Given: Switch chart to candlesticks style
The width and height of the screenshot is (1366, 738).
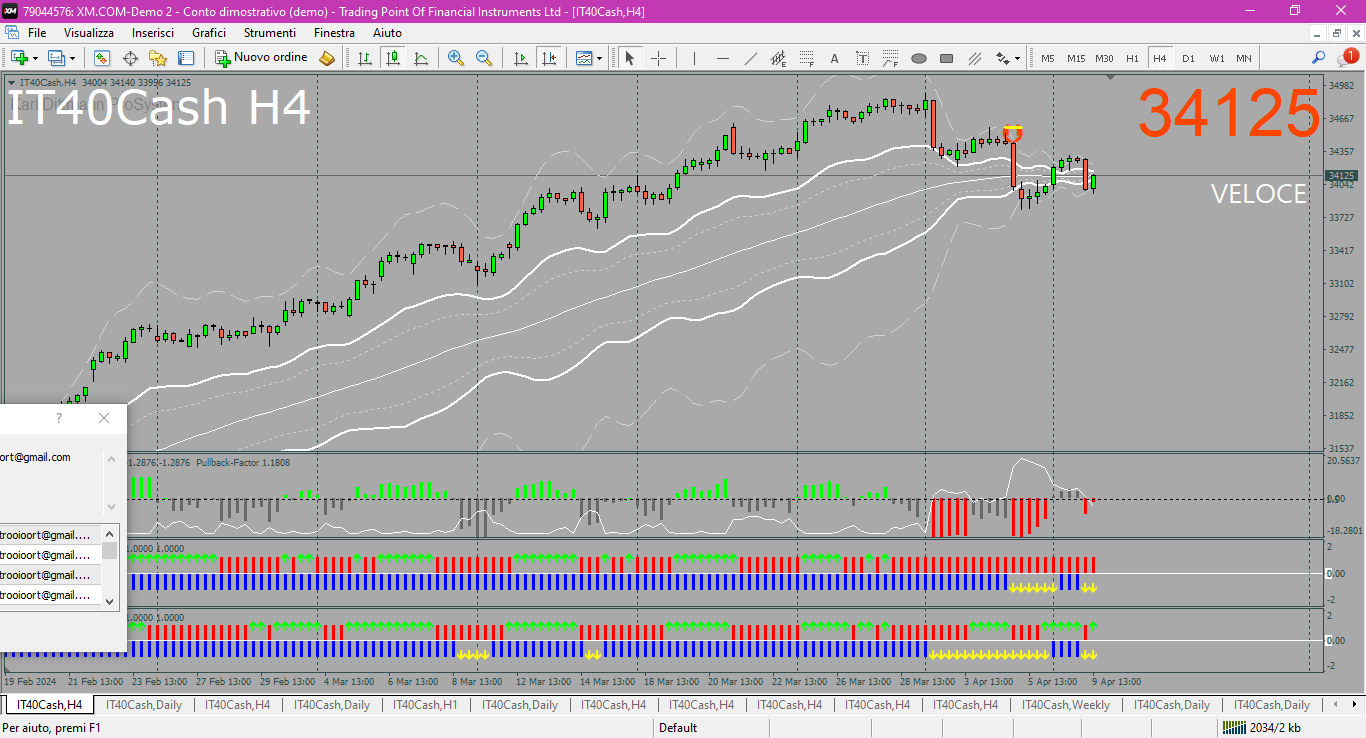Looking at the screenshot, I should (x=393, y=58).
